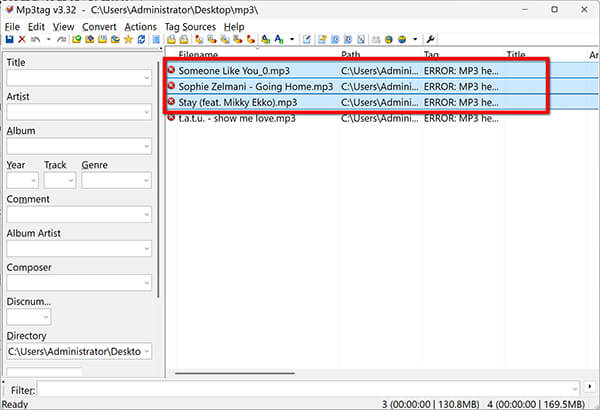Click the Save tag floppy disk icon
This screenshot has width=600, height=410.
(10, 39)
